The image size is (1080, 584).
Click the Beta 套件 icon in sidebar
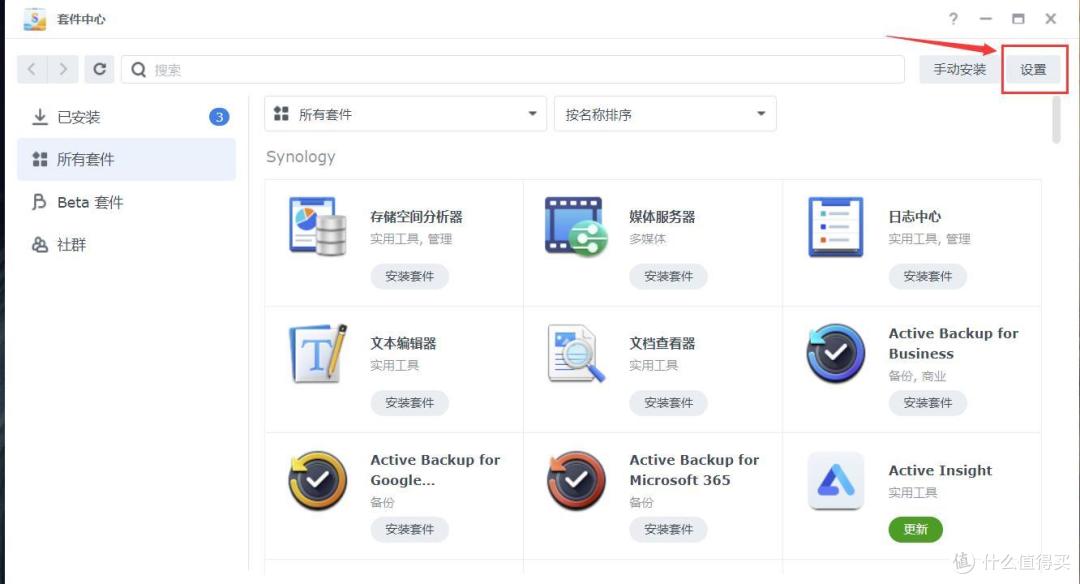click(x=39, y=202)
